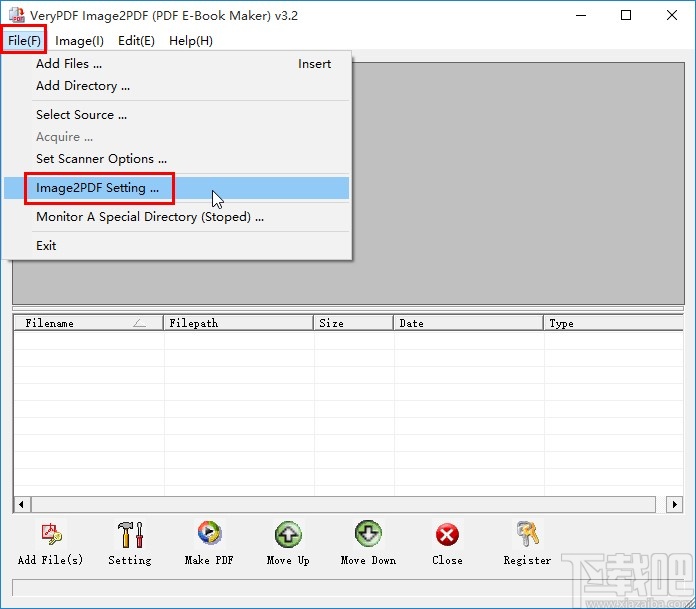Open the Image(I) menu
Viewport: 696px width, 609px height.
79,41
